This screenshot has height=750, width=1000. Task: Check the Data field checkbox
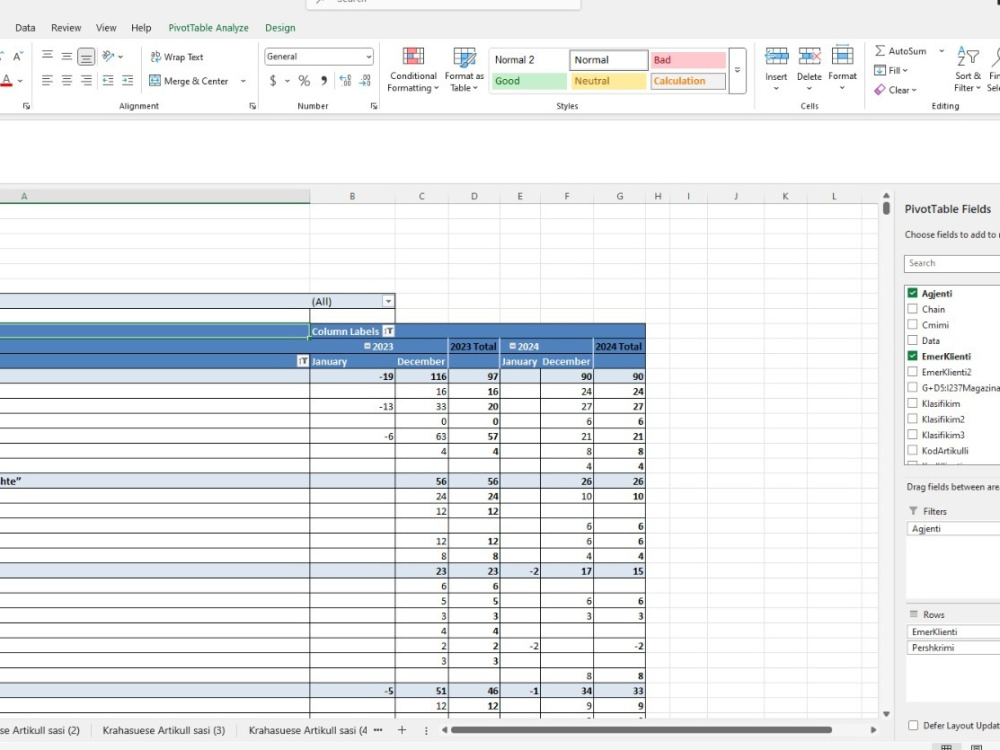click(913, 340)
